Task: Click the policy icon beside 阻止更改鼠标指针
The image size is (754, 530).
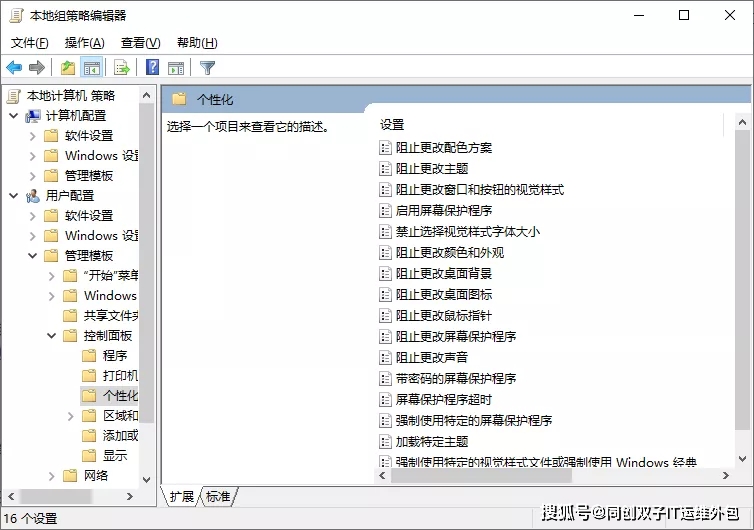Action: pos(385,316)
